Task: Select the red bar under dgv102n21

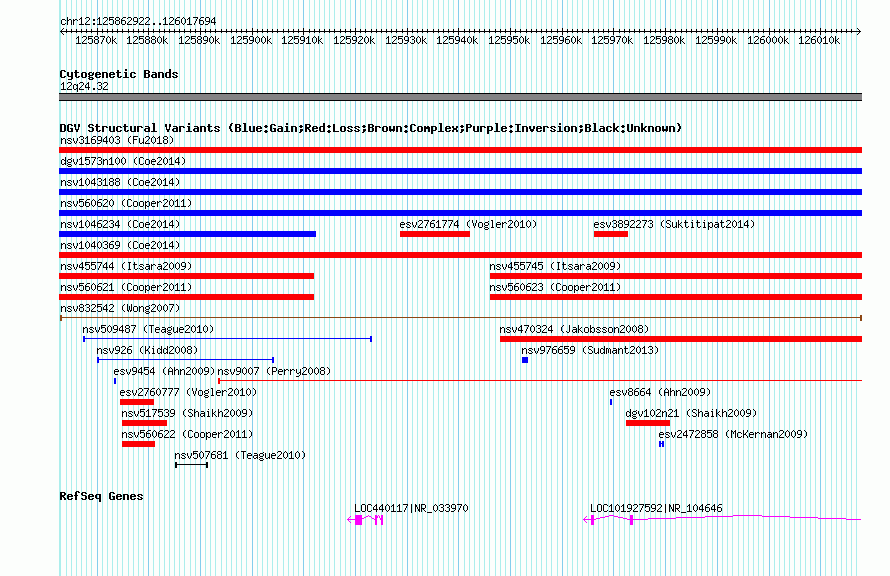Action: (648, 423)
